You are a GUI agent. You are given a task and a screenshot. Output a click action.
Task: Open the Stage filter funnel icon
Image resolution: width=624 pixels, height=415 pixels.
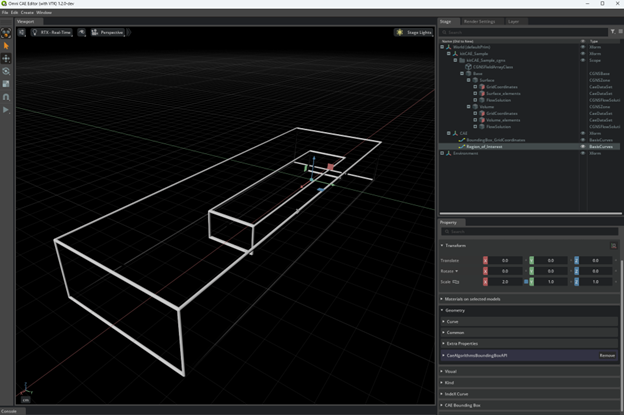(x=613, y=31)
